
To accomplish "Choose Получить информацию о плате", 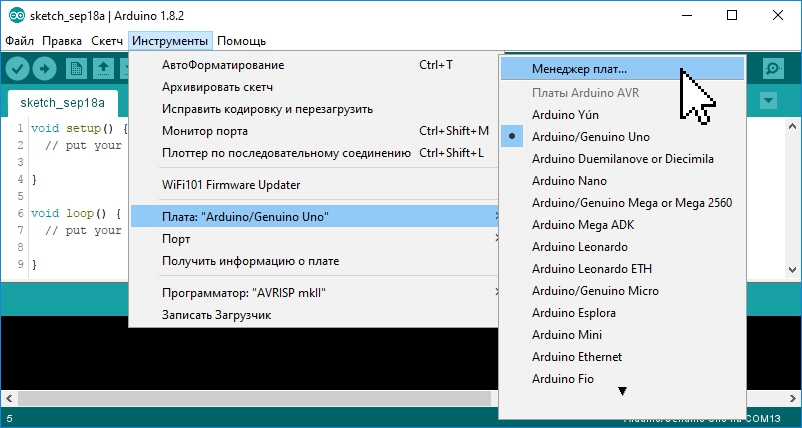I will [314, 261].
